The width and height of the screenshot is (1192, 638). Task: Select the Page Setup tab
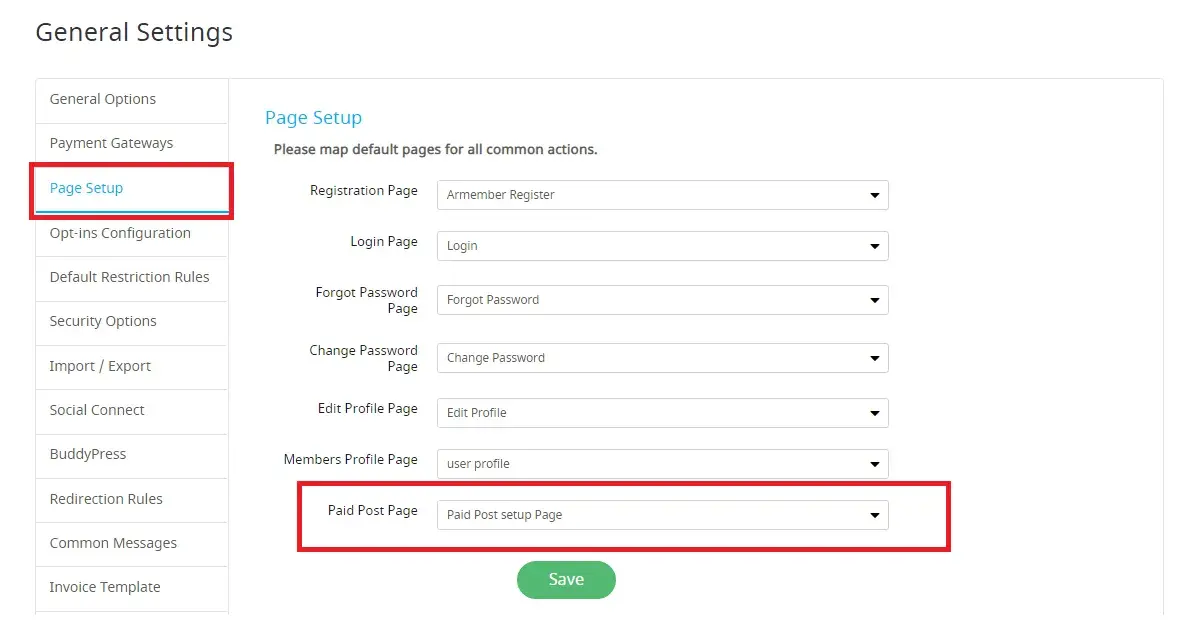click(87, 188)
